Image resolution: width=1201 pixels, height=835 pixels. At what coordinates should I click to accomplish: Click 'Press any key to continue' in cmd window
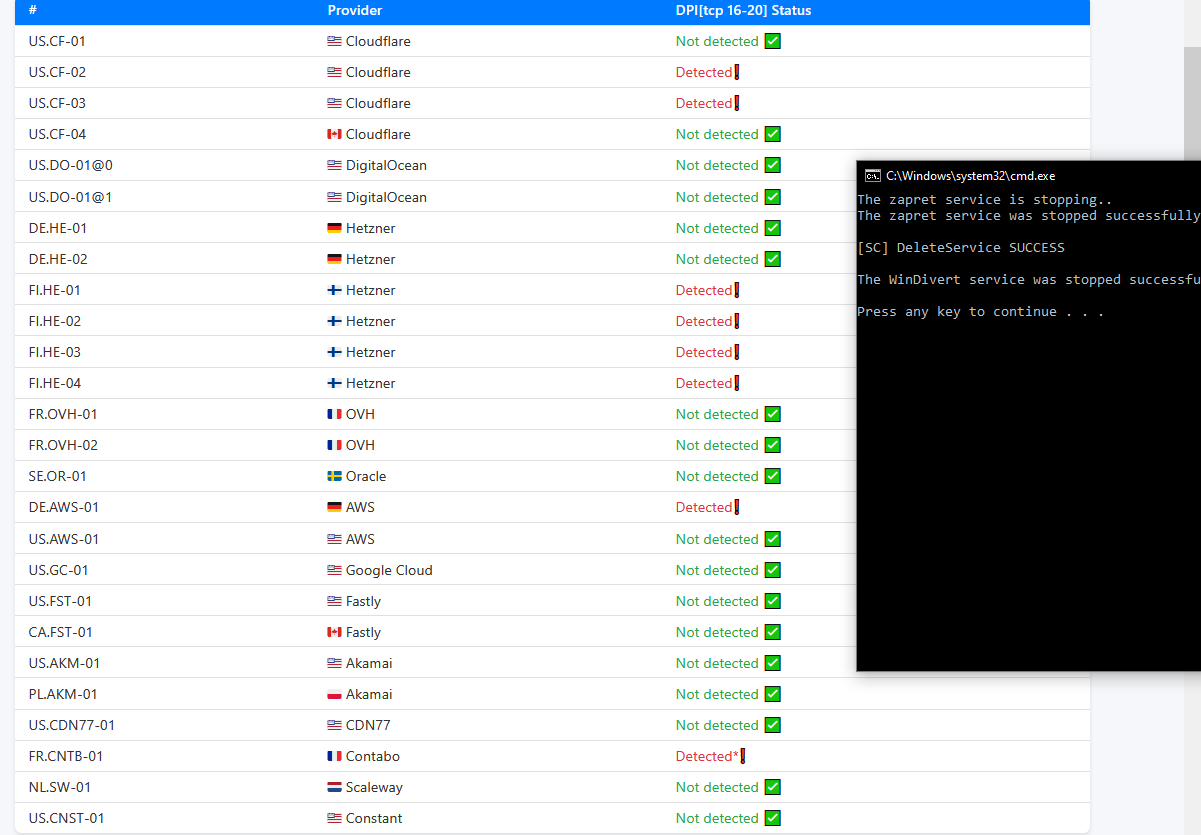tap(981, 311)
